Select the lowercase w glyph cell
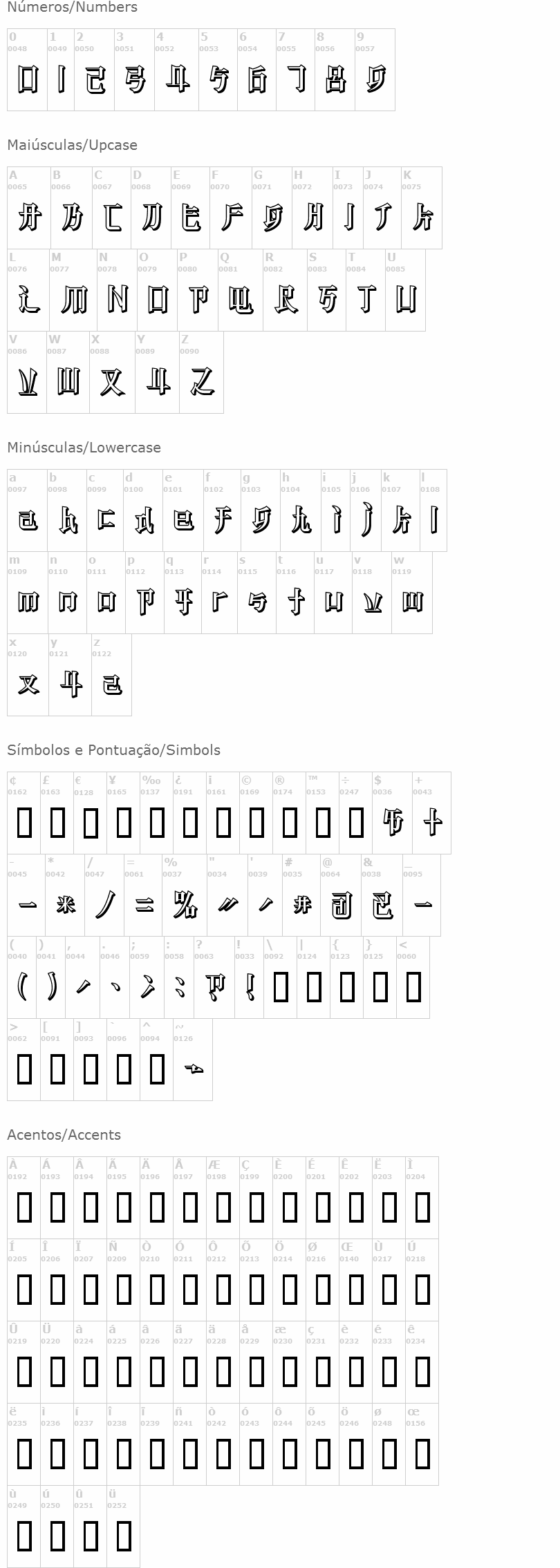Screen dimensions: 560x1568 tap(412, 593)
